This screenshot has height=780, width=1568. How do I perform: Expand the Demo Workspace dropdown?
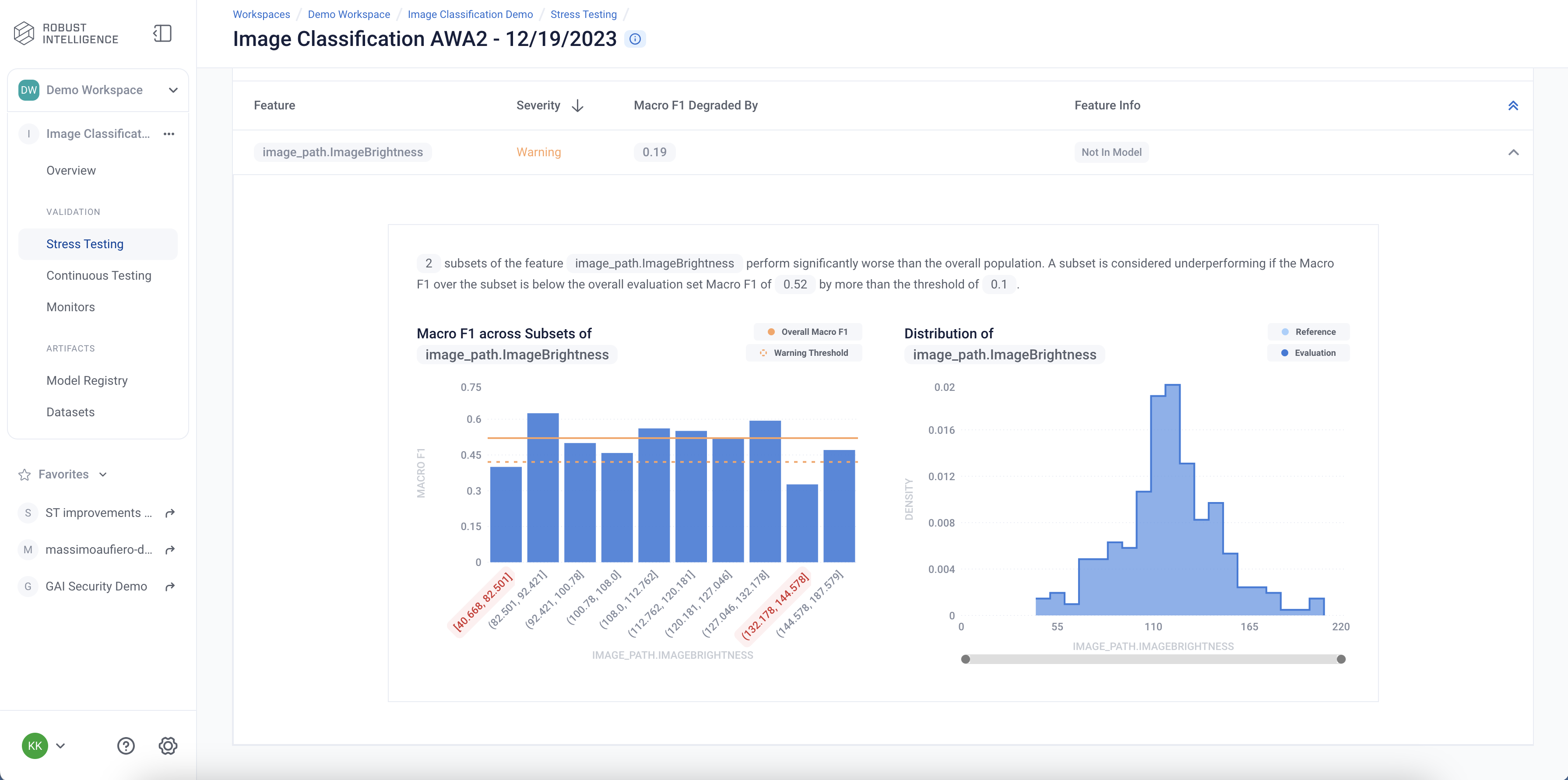[x=172, y=89]
